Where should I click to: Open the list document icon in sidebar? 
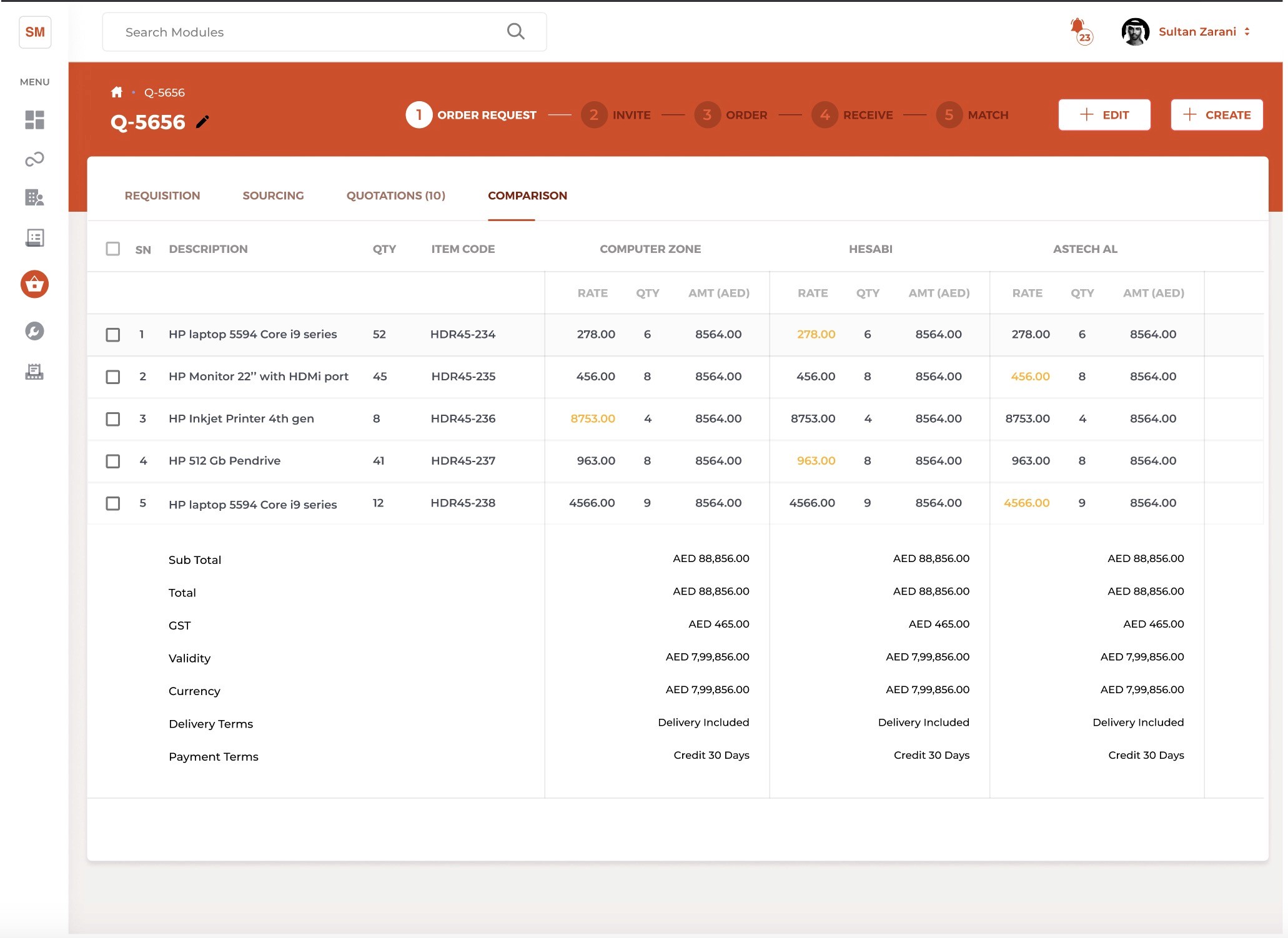pos(34,238)
